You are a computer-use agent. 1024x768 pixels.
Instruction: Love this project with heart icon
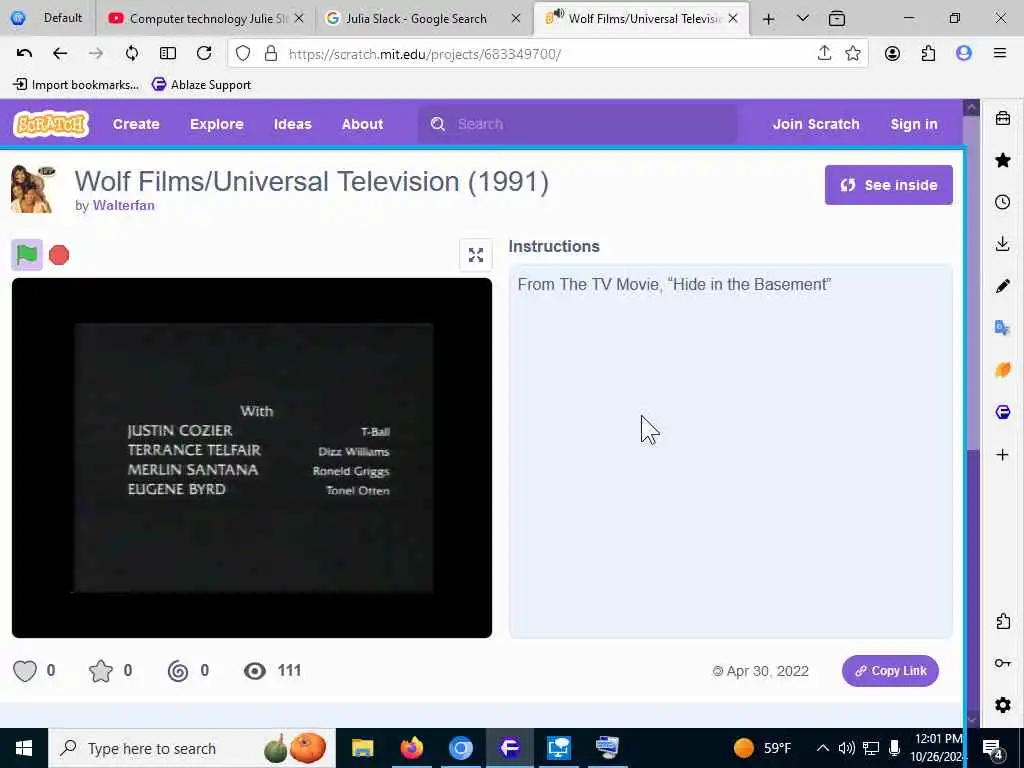[25, 671]
